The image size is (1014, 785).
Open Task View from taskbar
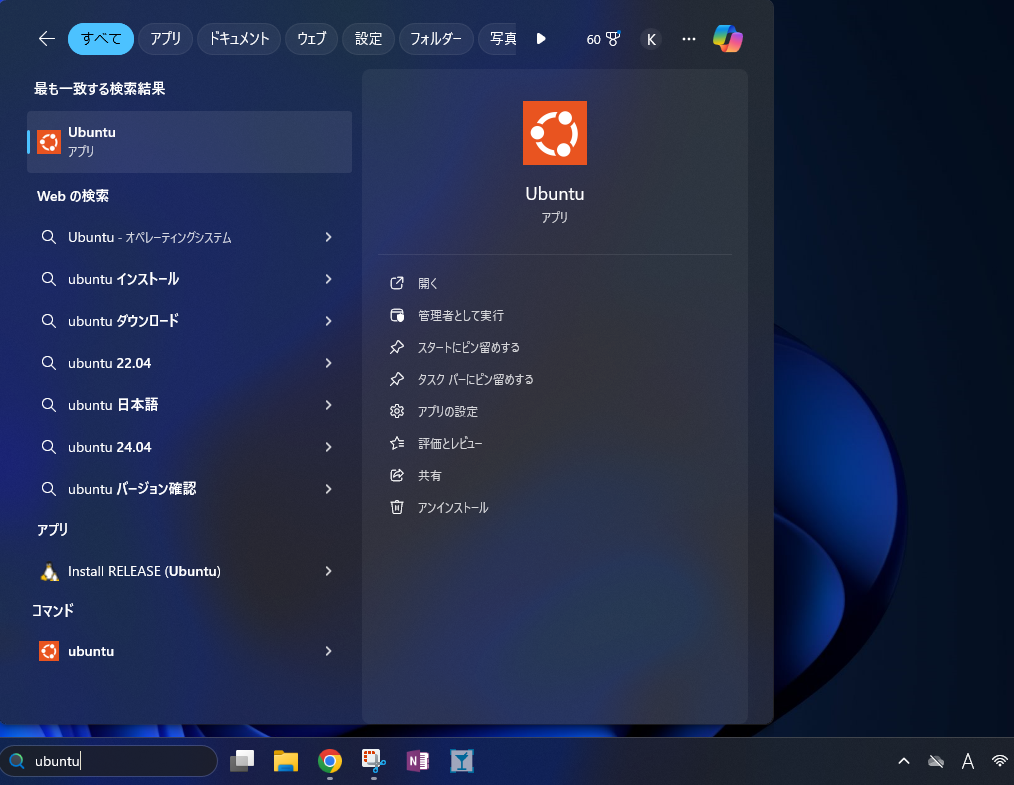pos(242,761)
